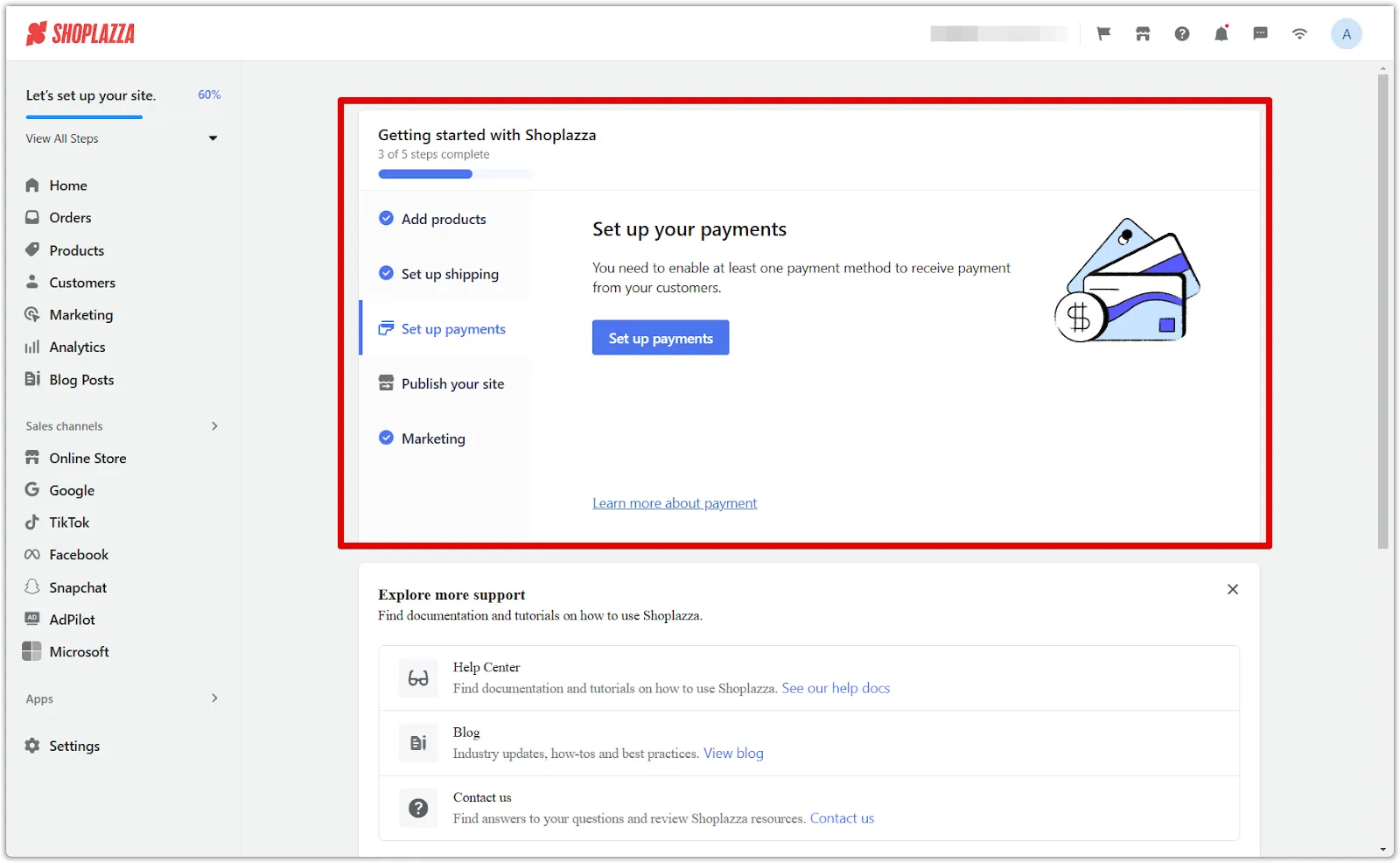Click the setup progress bar
This screenshot has width=1400, height=863.
[x=455, y=173]
